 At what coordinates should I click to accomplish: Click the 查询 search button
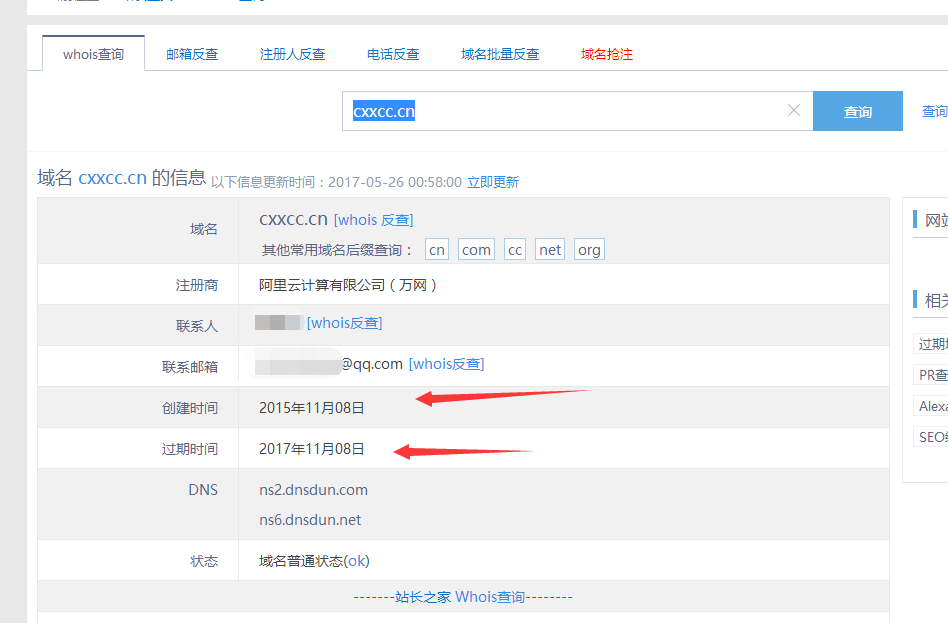coord(857,112)
